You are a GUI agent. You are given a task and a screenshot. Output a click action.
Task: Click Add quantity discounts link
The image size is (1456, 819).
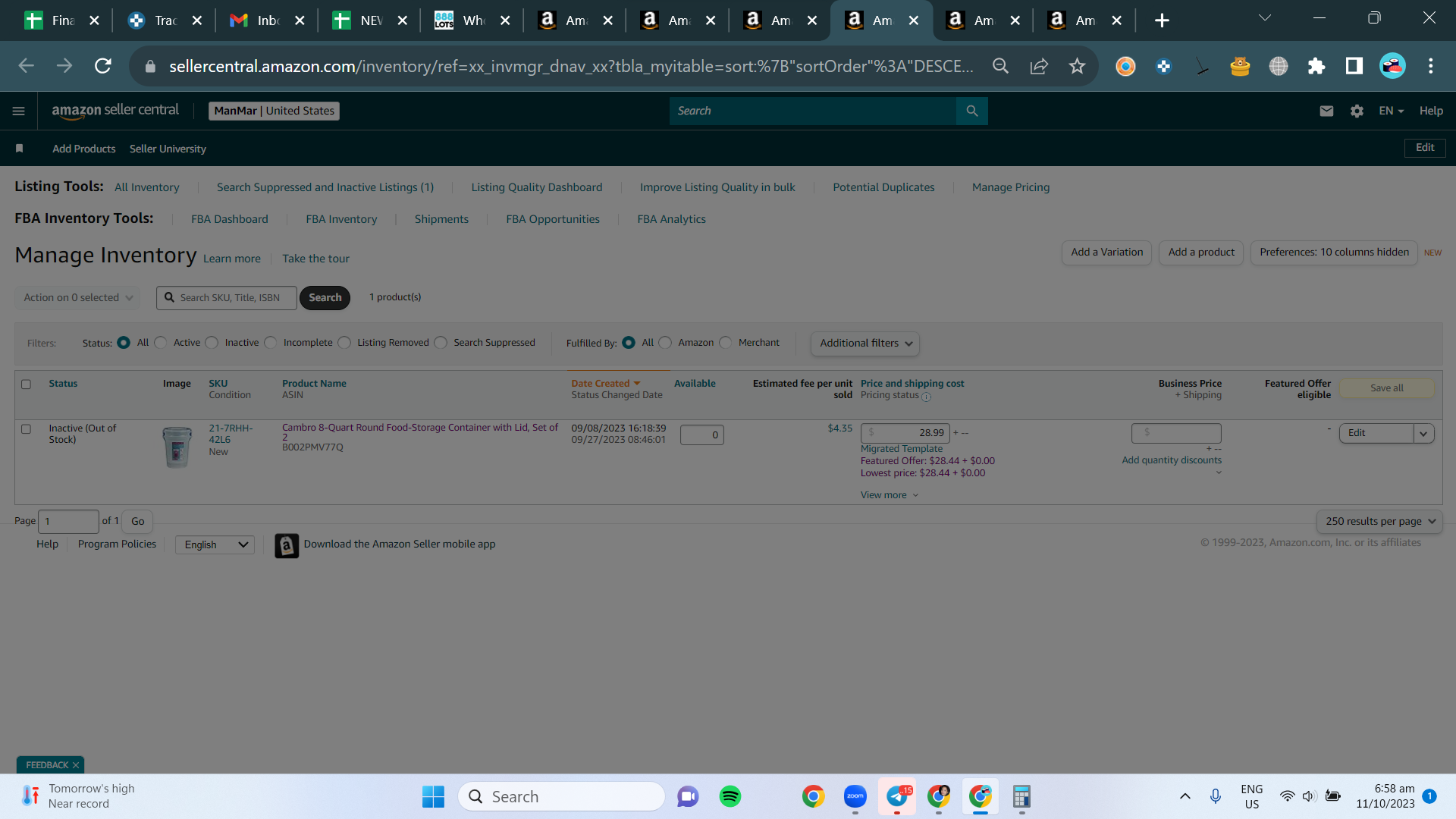tap(1172, 460)
